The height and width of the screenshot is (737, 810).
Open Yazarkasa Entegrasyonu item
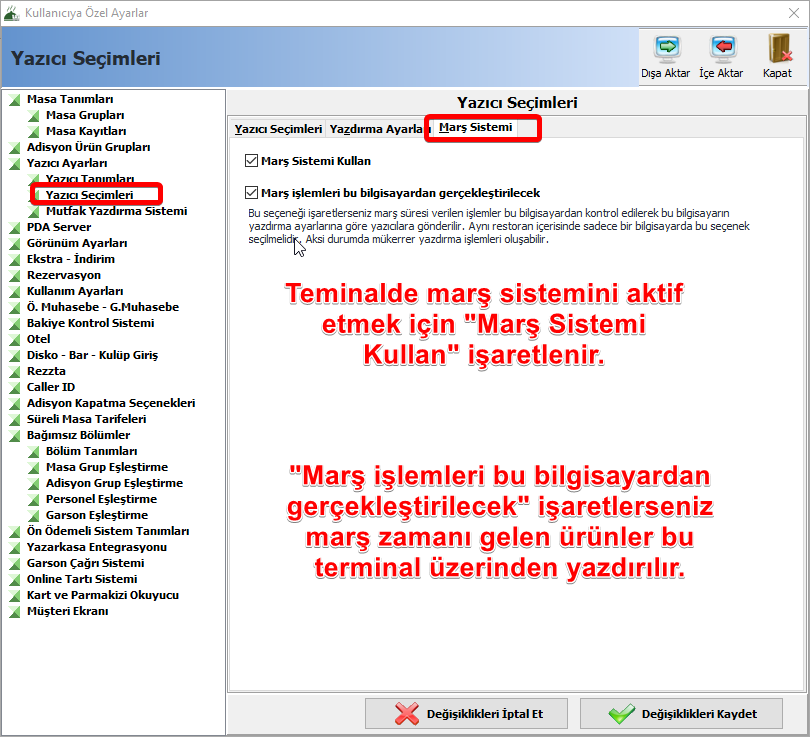(x=97, y=547)
